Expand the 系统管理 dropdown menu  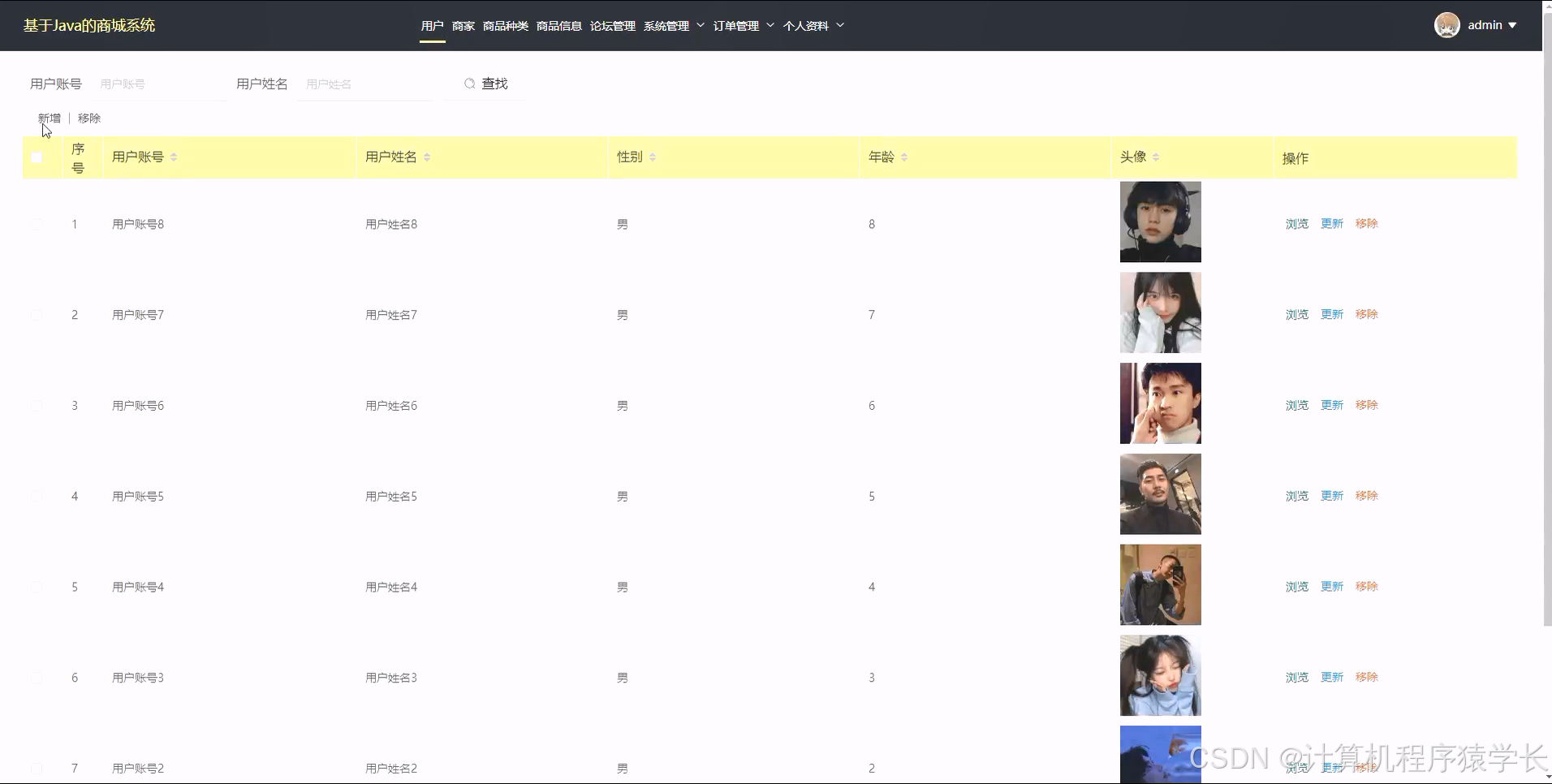tap(674, 26)
